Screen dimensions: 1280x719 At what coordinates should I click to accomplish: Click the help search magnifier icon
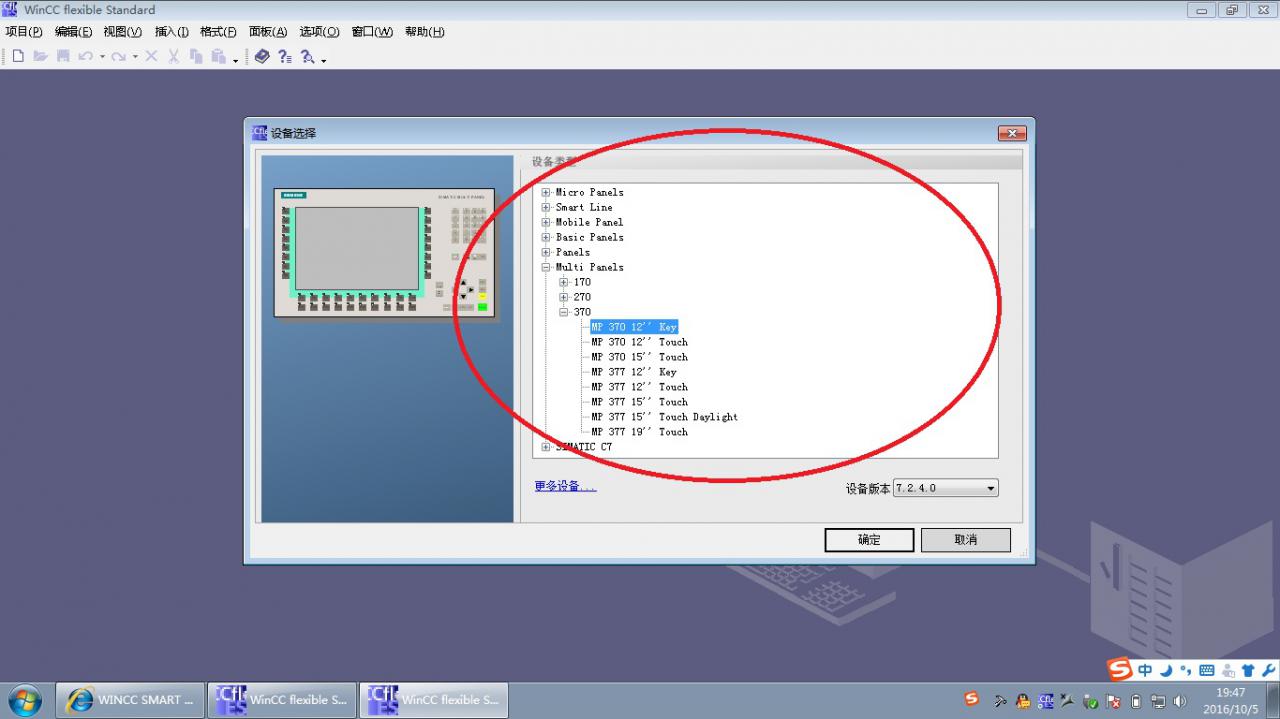pos(307,57)
